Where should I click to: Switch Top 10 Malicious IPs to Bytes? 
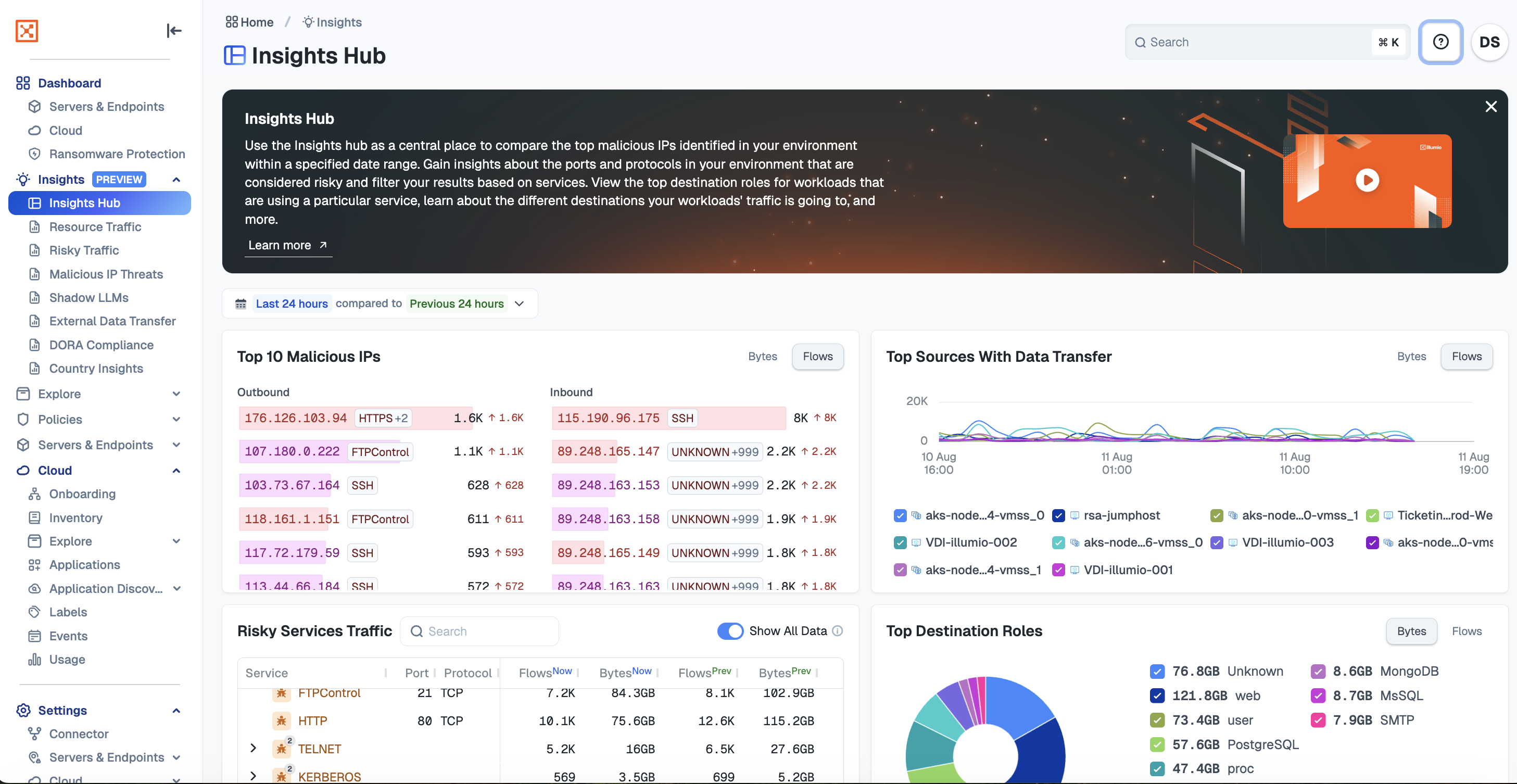[762, 357]
